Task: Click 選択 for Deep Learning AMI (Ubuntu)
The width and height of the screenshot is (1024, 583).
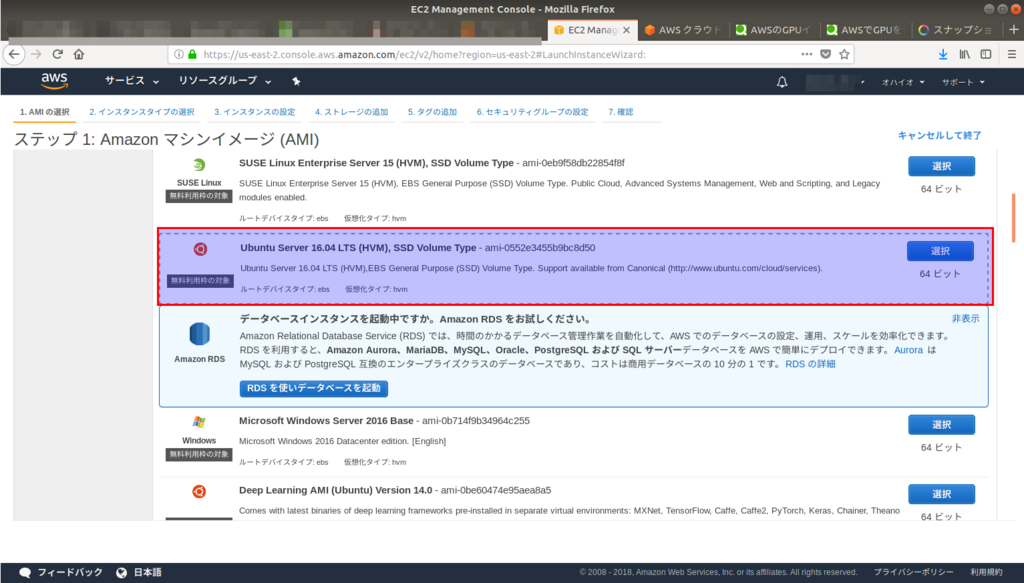Action: pyautogui.click(x=941, y=494)
